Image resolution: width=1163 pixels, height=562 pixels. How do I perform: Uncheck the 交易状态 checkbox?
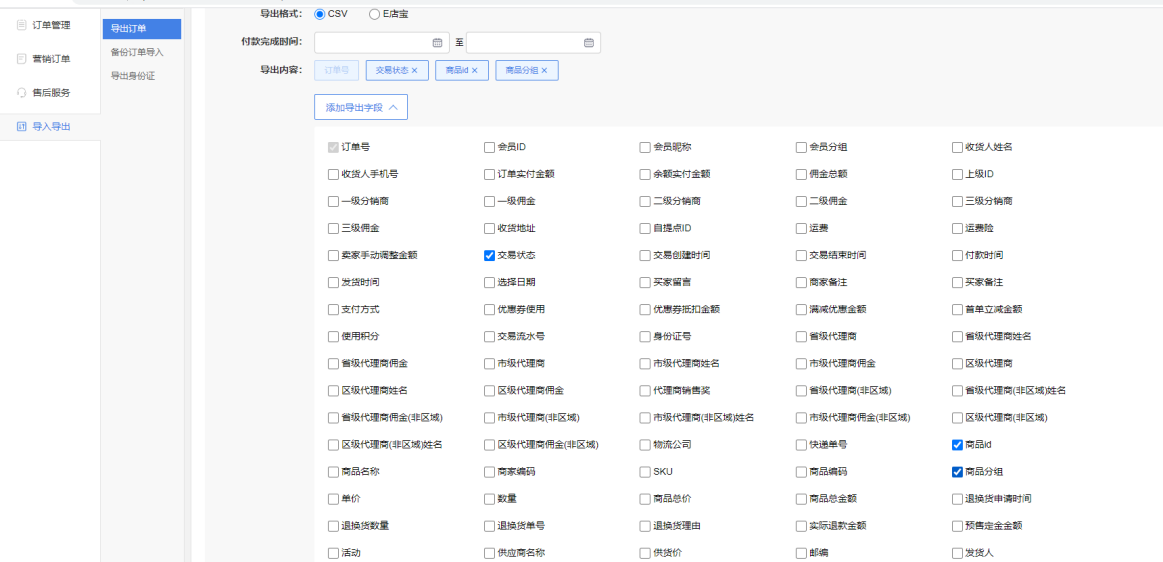489,256
